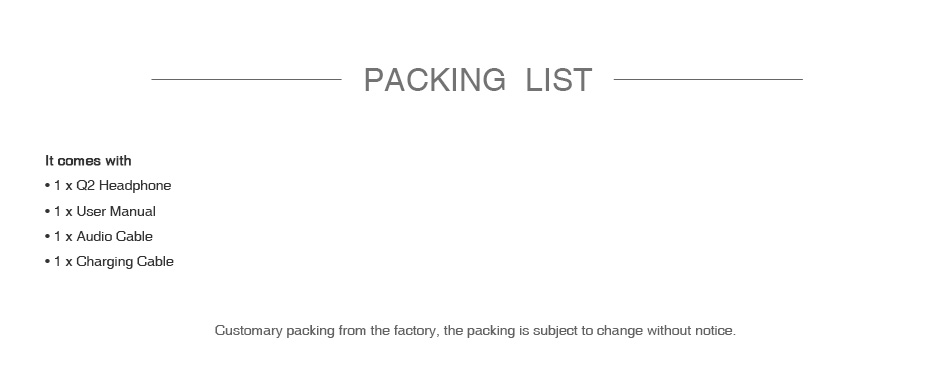The height and width of the screenshot is (380, 950).
Task: Select the "Q2 Headphone" text
Action: [124, 185]
